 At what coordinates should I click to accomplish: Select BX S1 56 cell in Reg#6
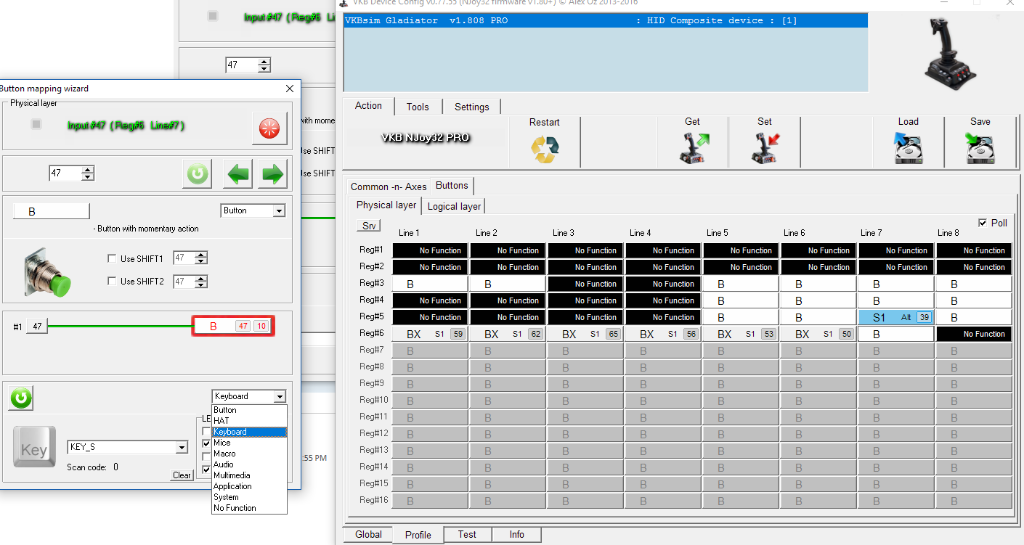point(664,334)
